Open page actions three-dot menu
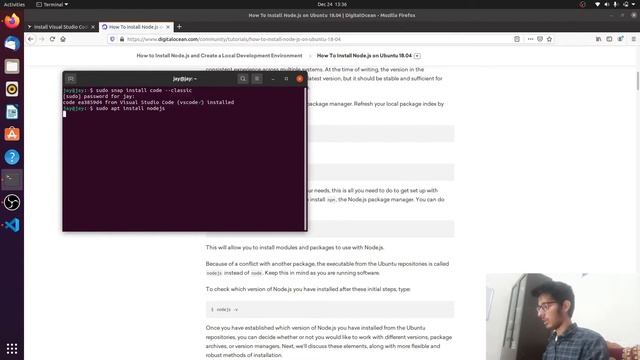This screenshot has height=360, width=640. tap(530, 39)
